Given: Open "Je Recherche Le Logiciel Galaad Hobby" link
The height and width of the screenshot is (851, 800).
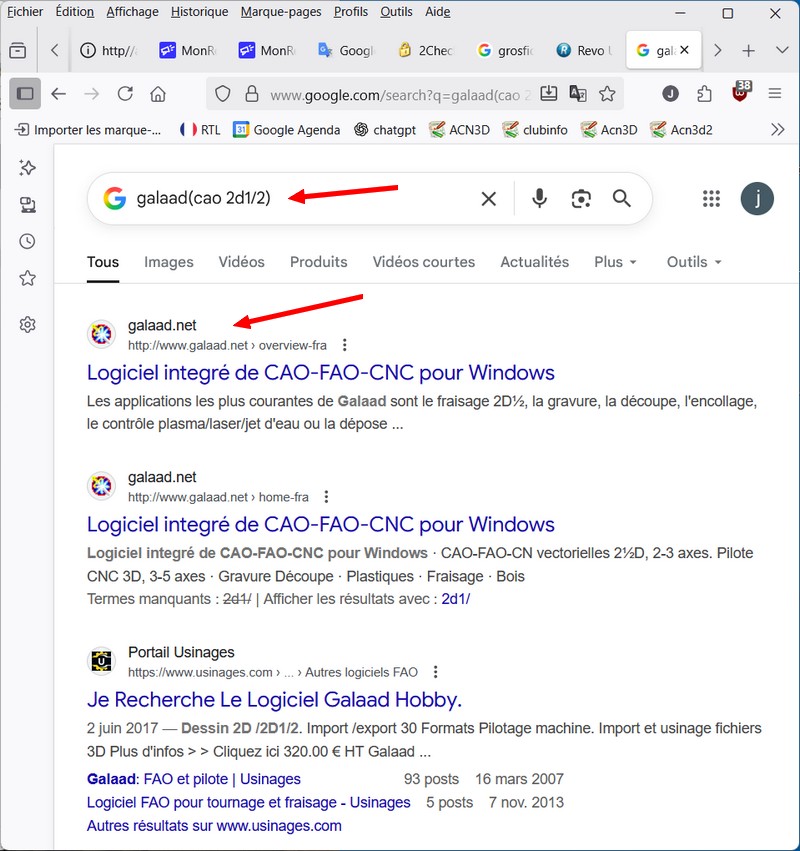Looking at the screenshot, I should point(274,699).
